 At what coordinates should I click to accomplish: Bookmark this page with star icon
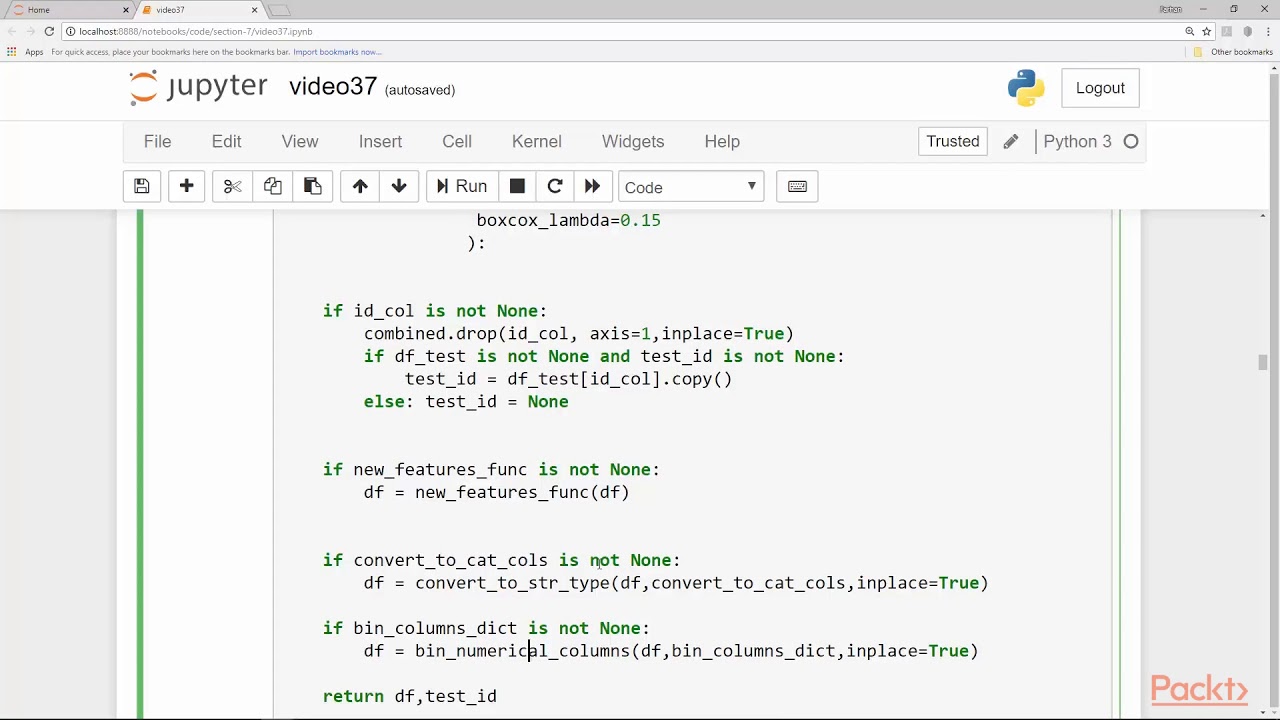(x=1206, y=31)
